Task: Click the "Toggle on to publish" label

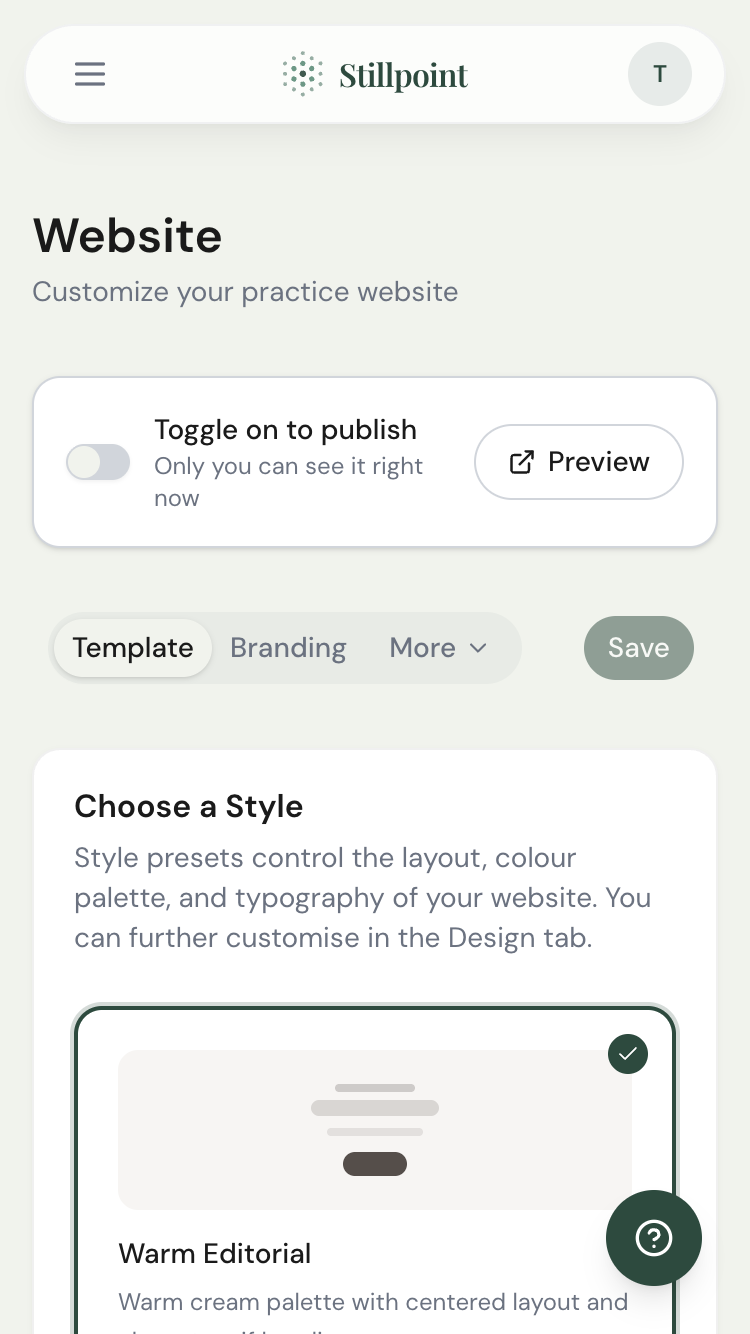Action: point(285,430)
